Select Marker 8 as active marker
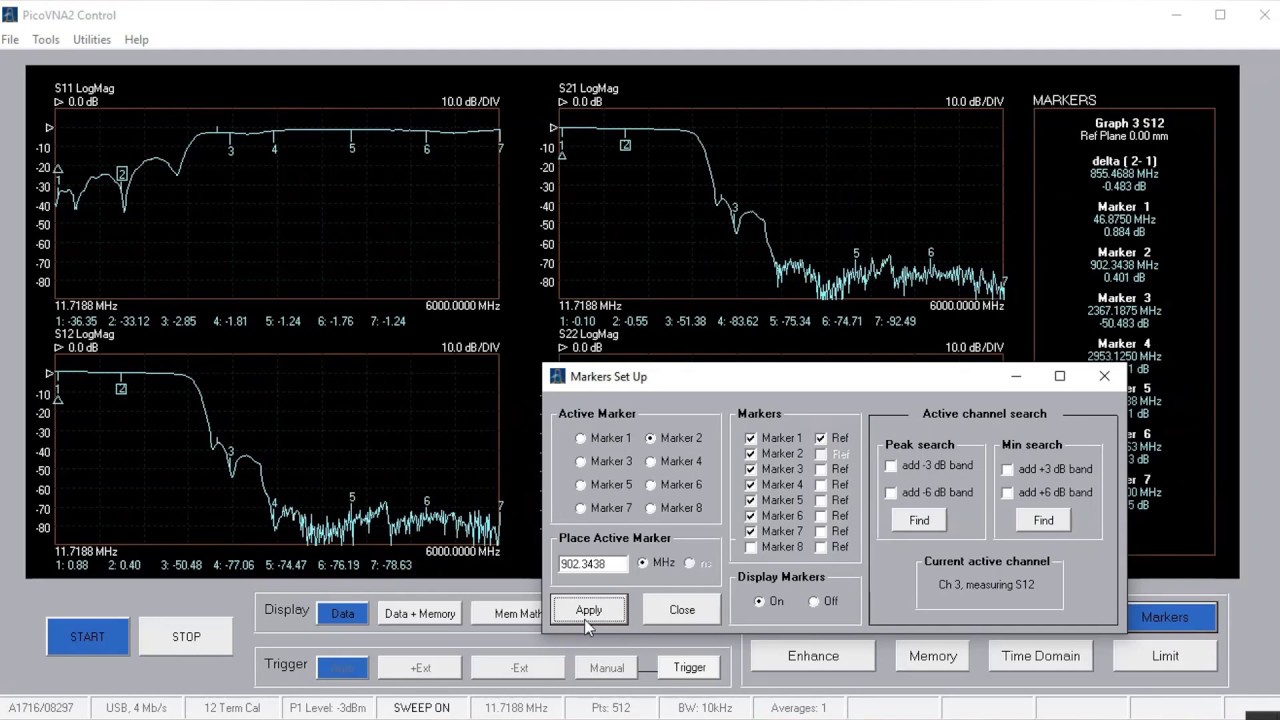 651,508
